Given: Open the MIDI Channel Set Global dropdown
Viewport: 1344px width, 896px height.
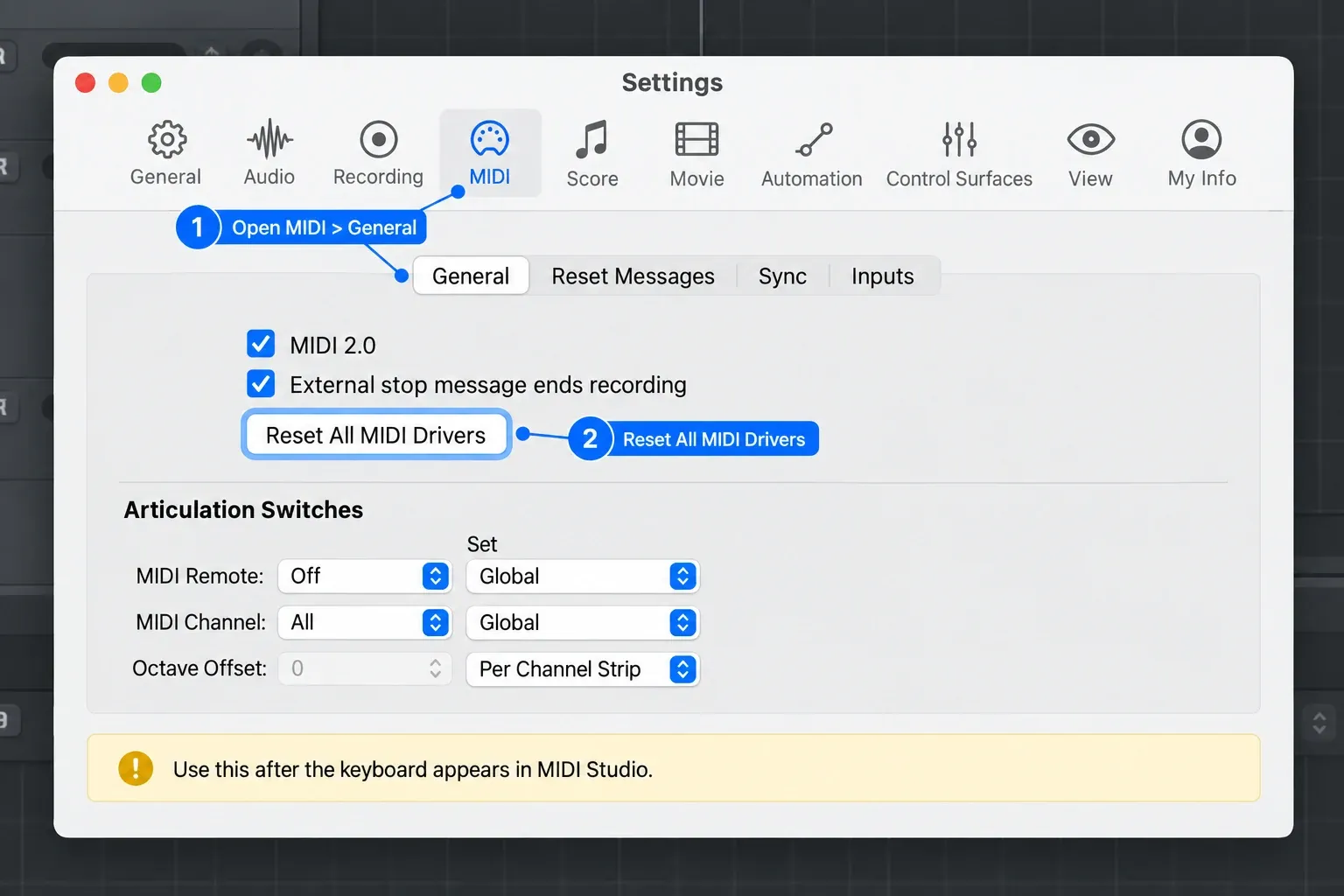Looking at the screenshot, I should pos(583,622).
